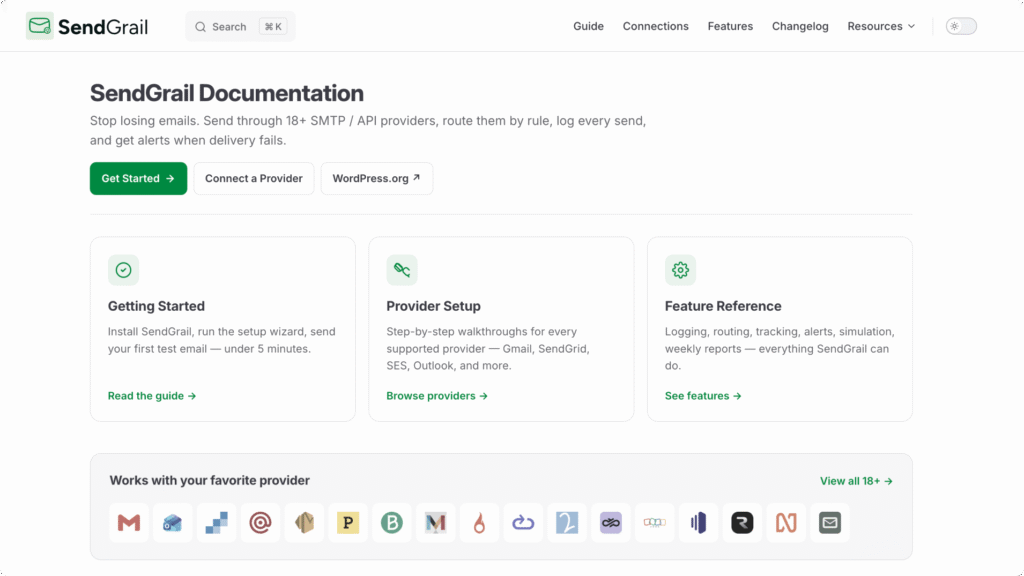The width and height of the screenshot is (1024, 576).
Task: Open the orange flame provider icon
Action: 479,522
